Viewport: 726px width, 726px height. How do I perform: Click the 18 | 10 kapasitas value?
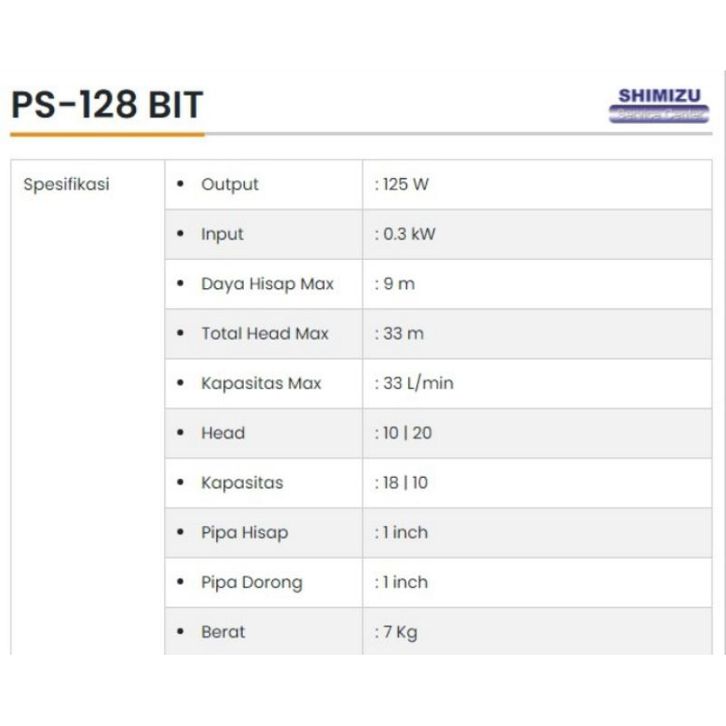(401, 483)
